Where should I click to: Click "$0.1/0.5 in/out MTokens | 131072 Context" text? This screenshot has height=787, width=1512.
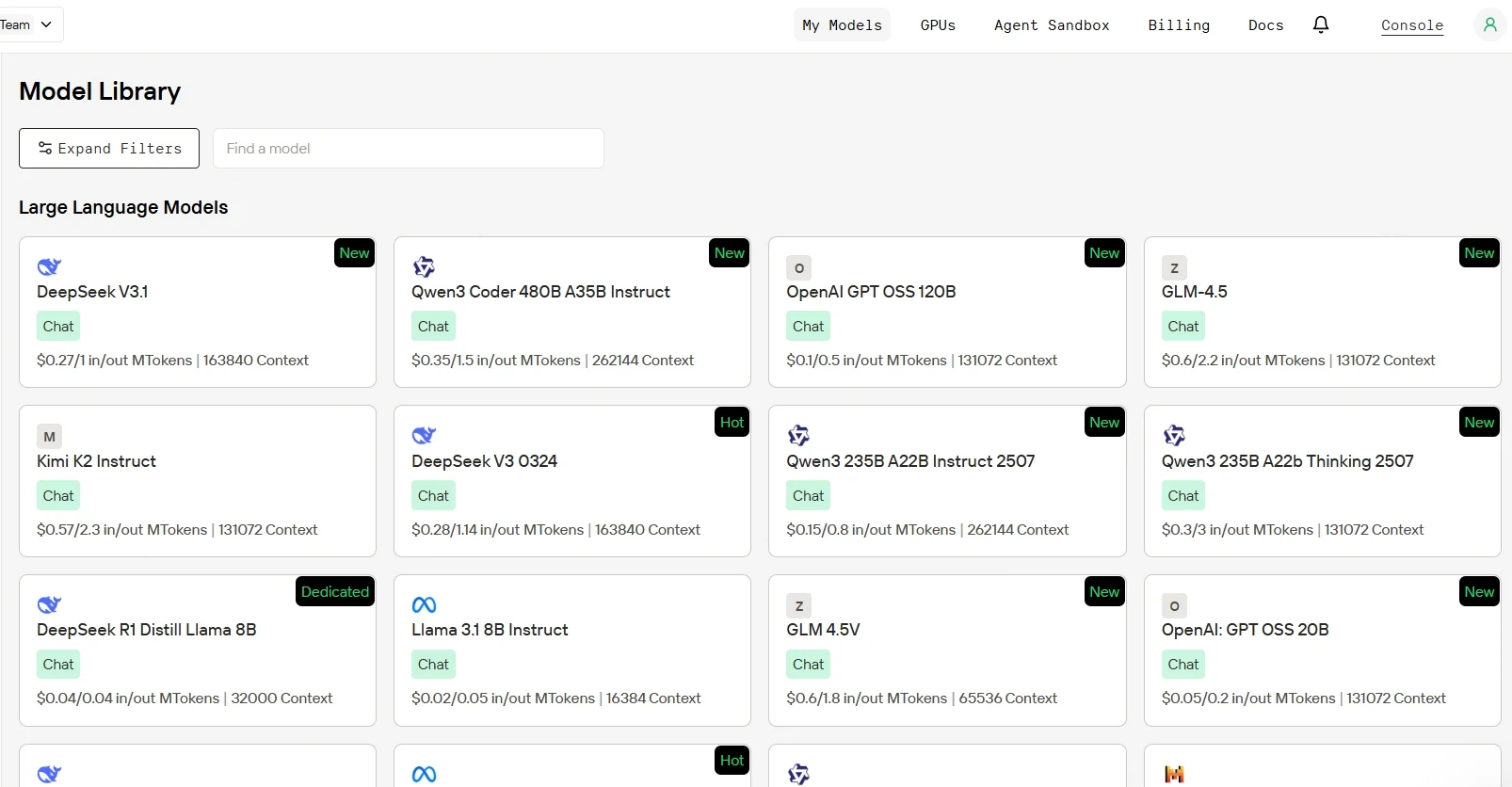click(x=922, y=361)
